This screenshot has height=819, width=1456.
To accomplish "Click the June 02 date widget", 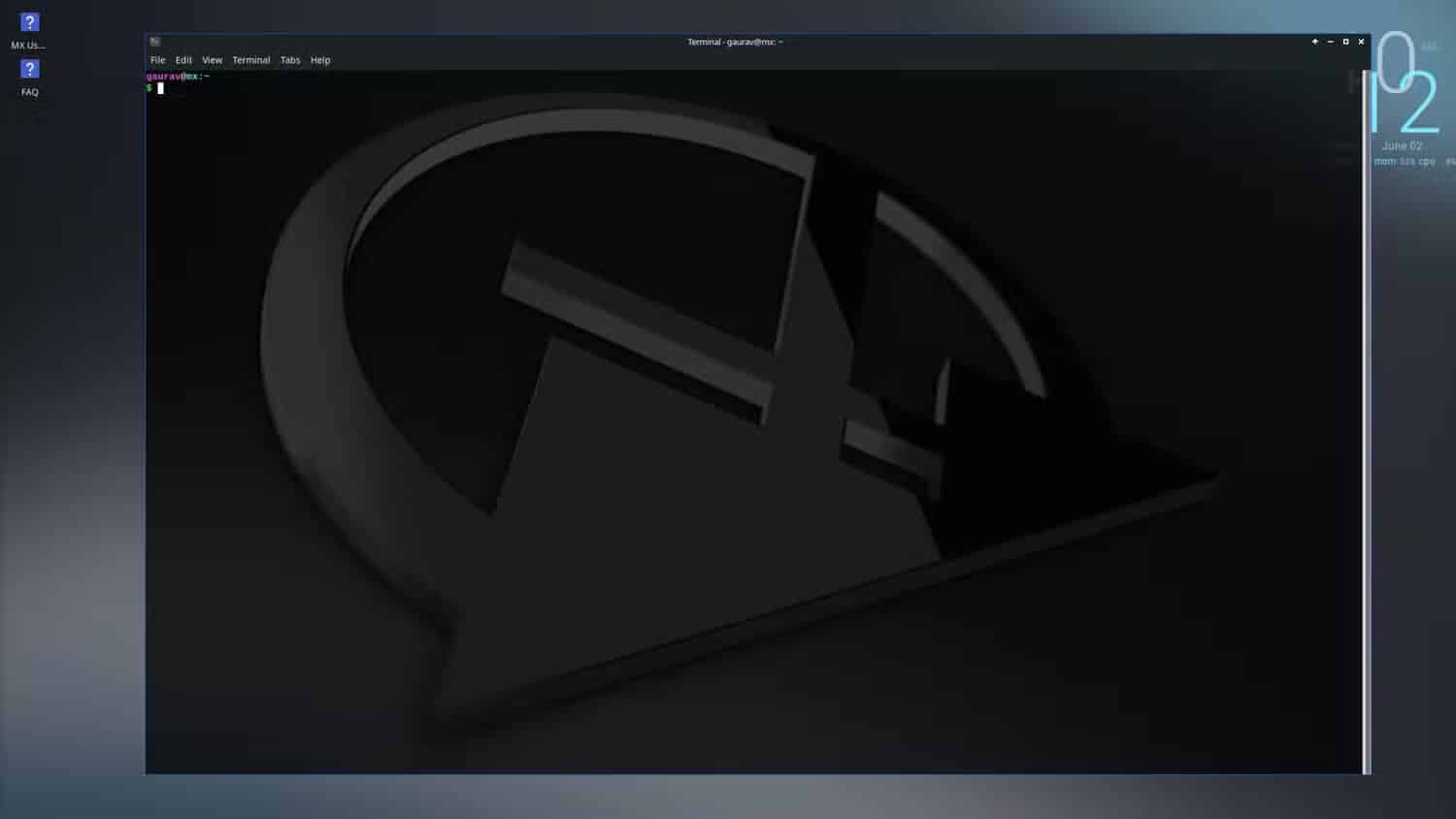I will tap(1402, 146).
